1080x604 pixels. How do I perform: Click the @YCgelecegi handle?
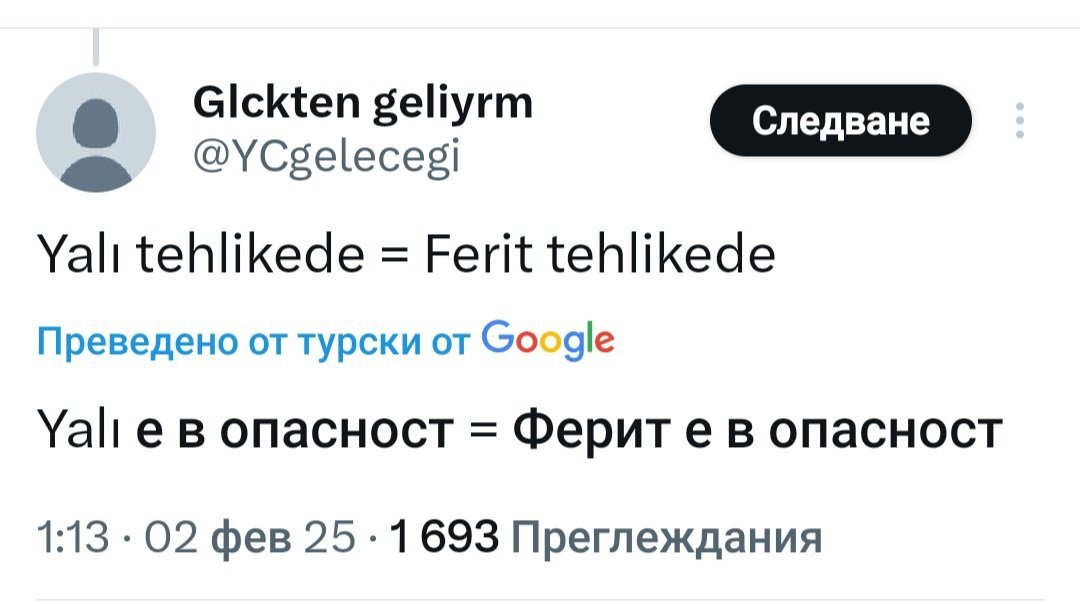click(x=323, y=155)
